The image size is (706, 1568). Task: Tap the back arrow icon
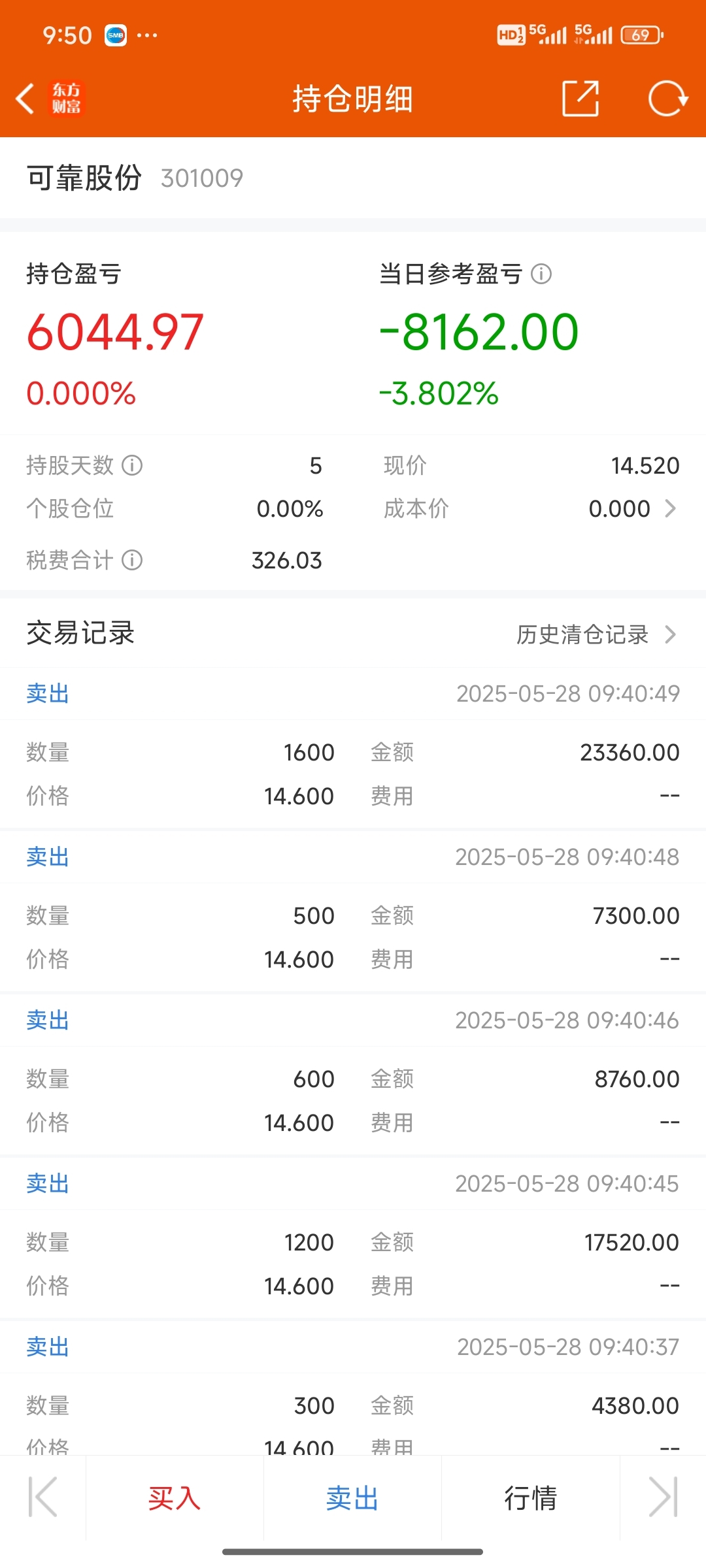tap(25, 99)
